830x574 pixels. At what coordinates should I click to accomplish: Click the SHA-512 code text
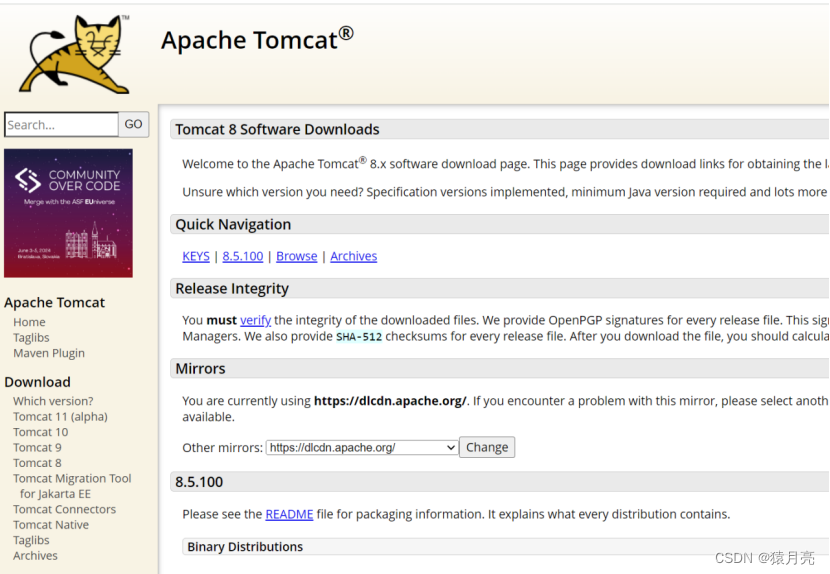point(359,337)
